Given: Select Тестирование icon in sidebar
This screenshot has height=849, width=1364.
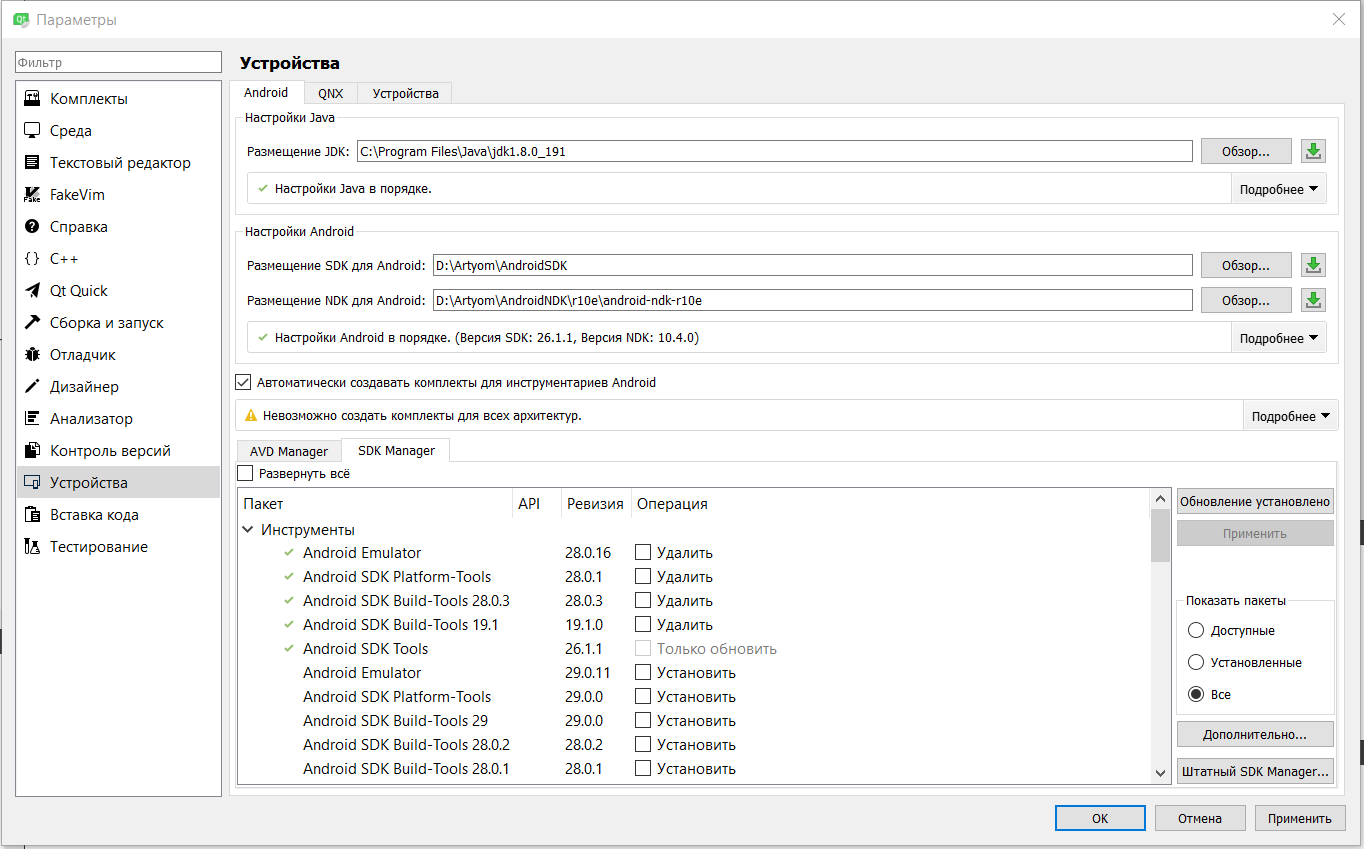Looking at the screenshot, I should (32, 547).
